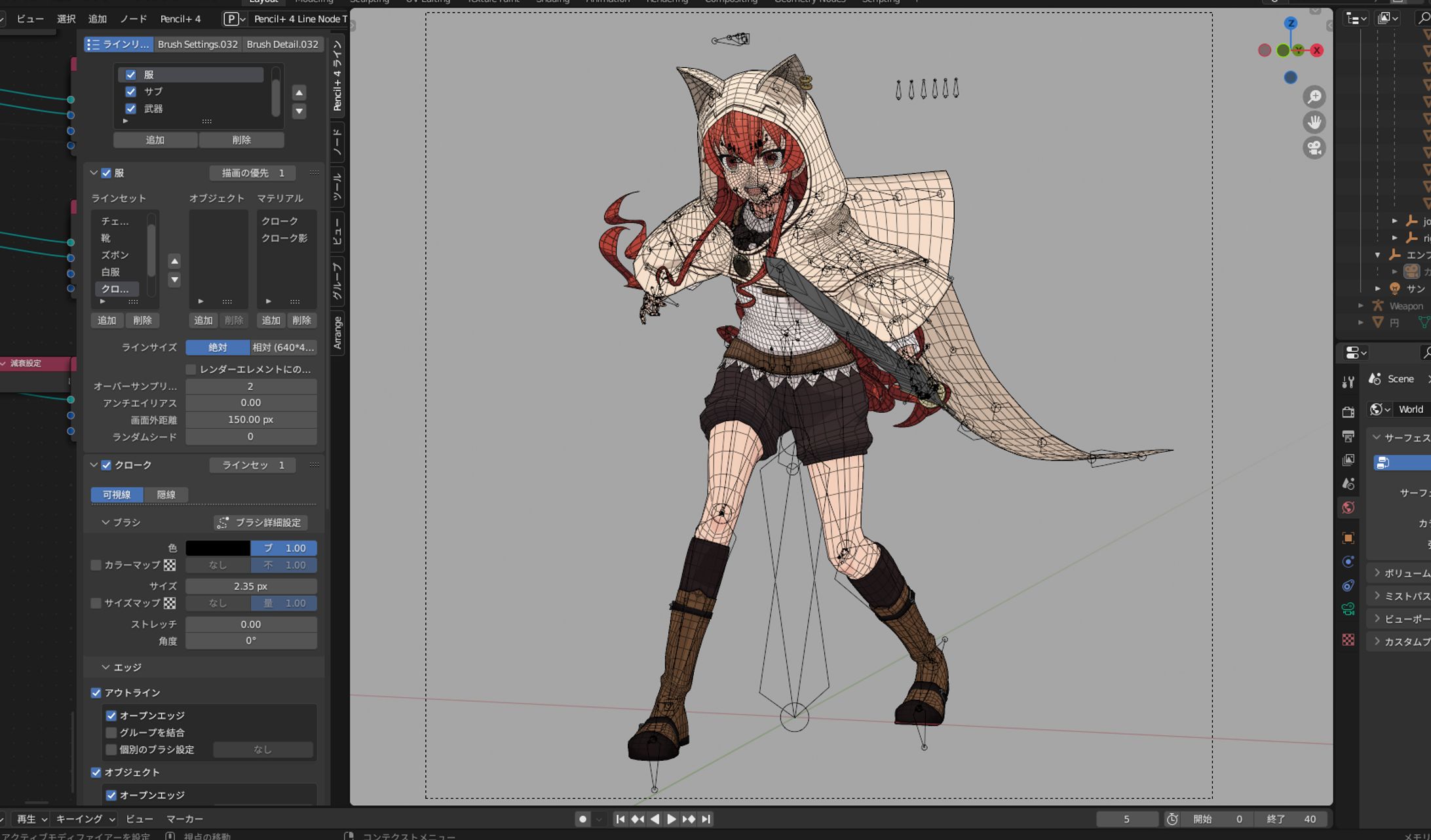Collapse the エッジ section
1431x840 pixels.
(x=105, y=667)
